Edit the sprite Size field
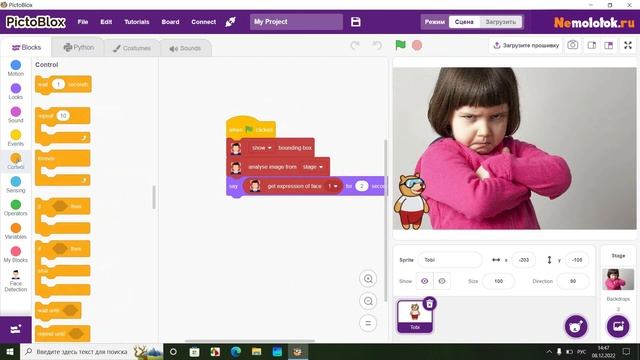 tap(498, 281)
